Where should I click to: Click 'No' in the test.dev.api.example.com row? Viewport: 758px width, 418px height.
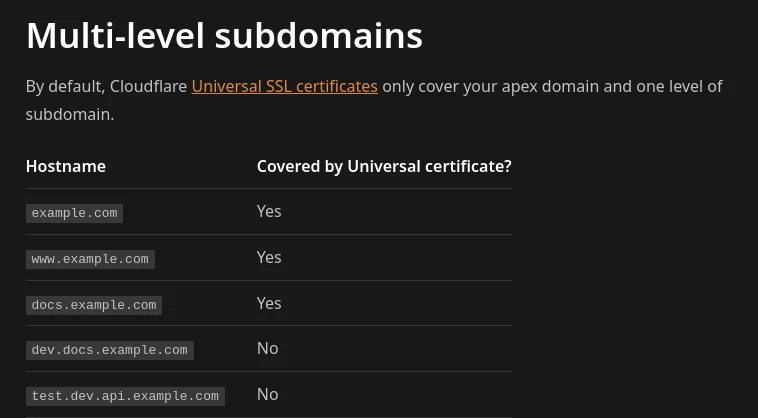tap(267, 394)
